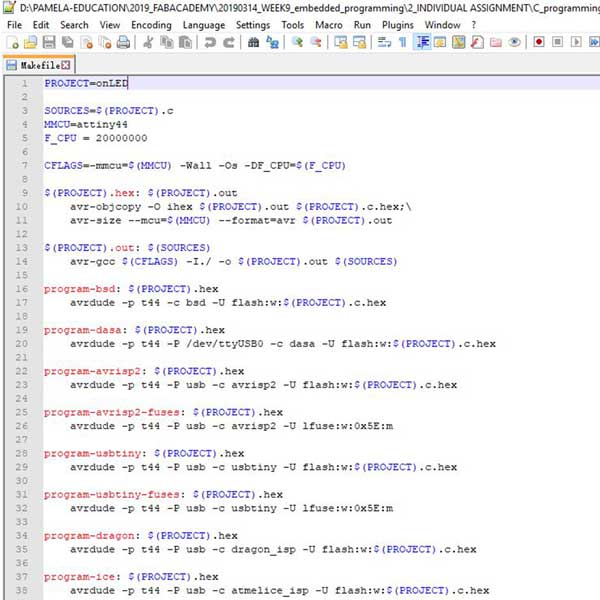Open the Macro menu
This screenshot has width=600, height=600.
[329, 25]
